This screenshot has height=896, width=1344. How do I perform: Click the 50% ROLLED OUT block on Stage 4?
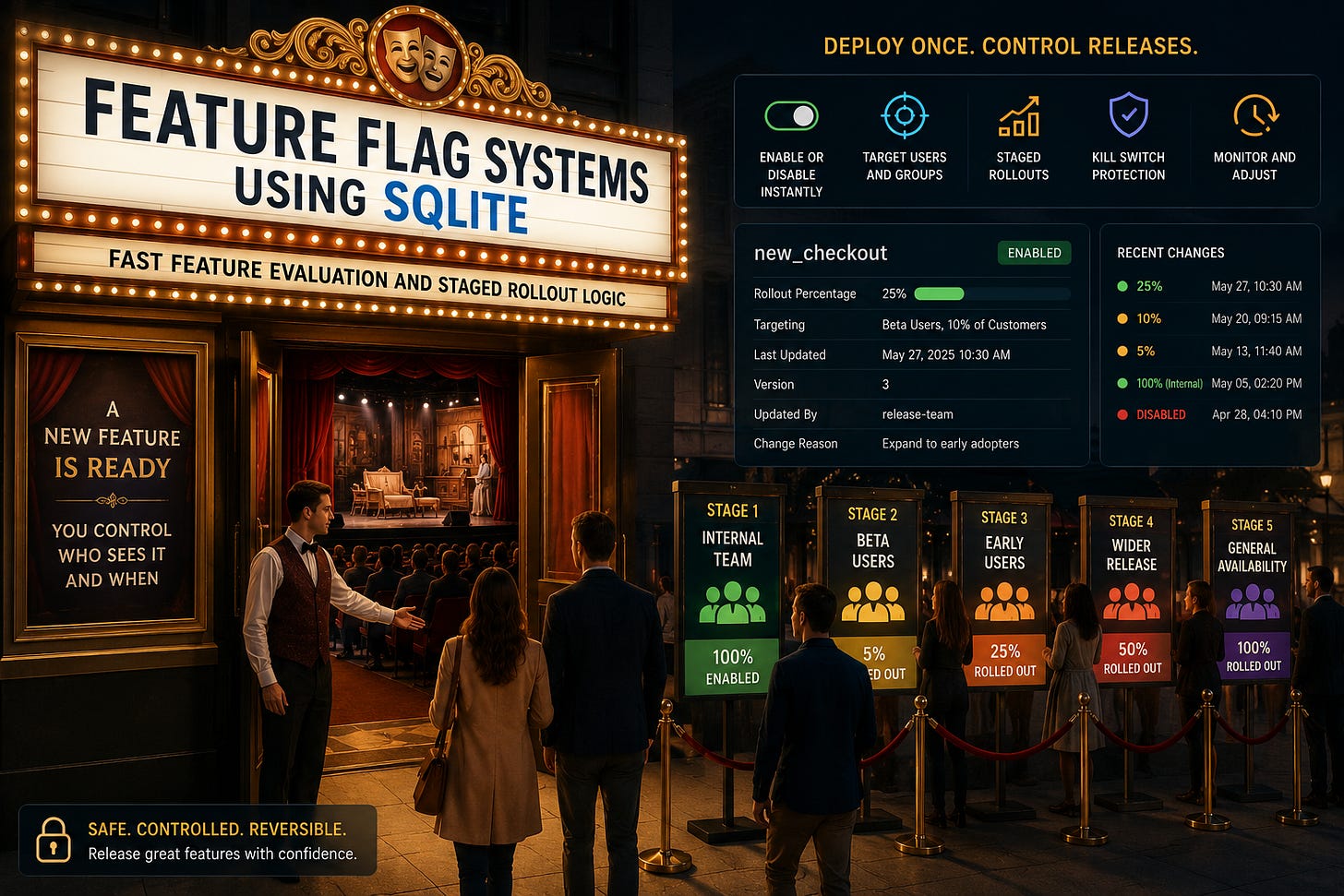coord(1132,657)
